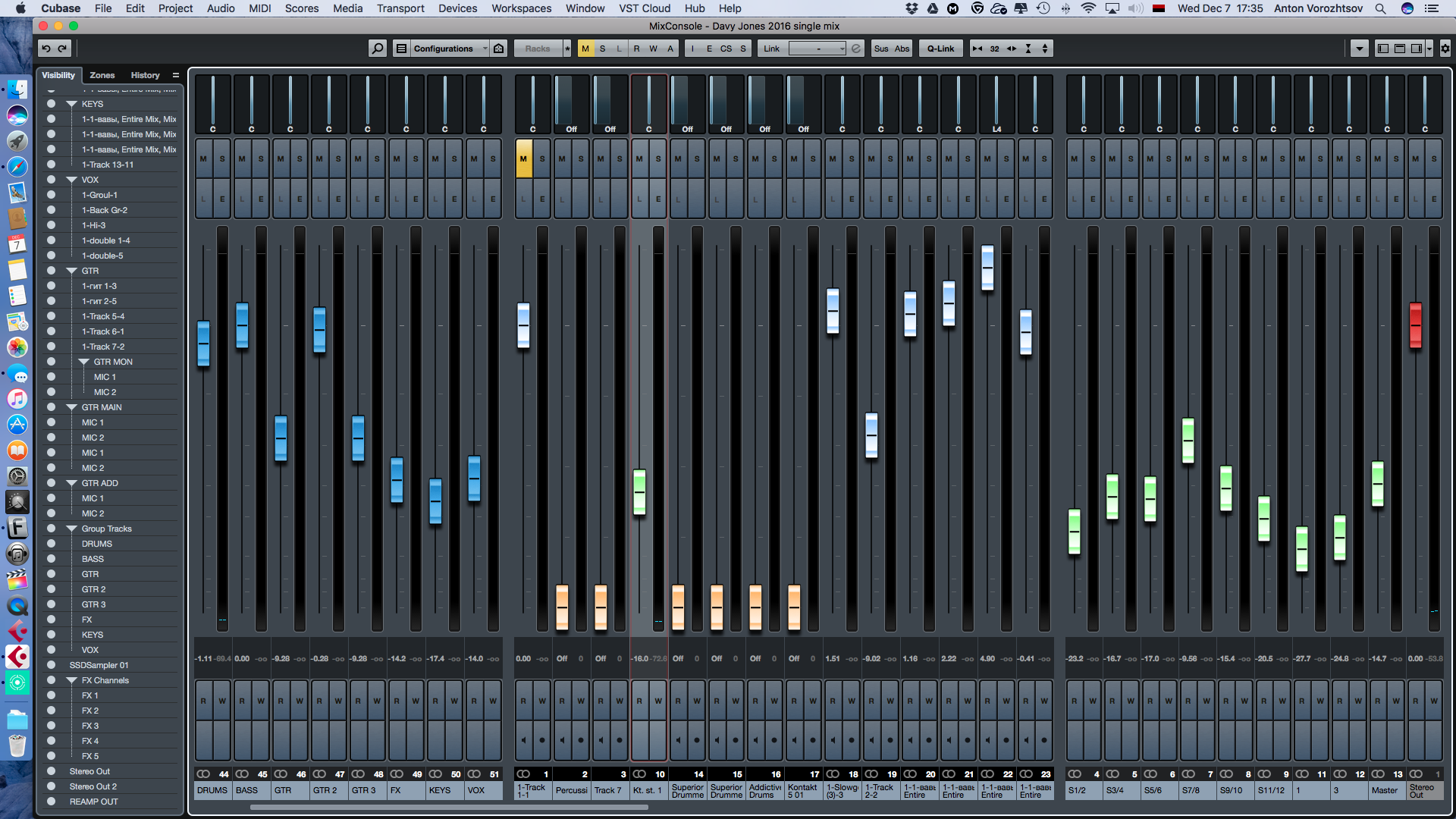Screen dimensions: 1456x819
Task: Switch to the History tab
Action: pyautogui.click(x=145, y=75)
